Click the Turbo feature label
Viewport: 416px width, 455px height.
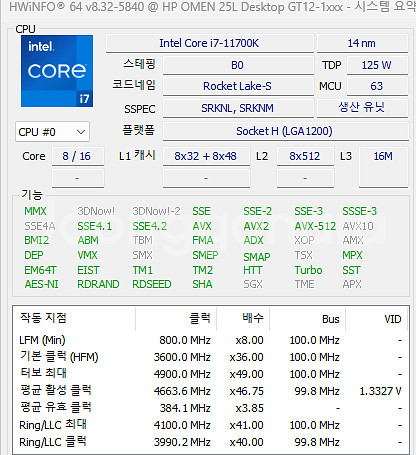click(308, 270)
